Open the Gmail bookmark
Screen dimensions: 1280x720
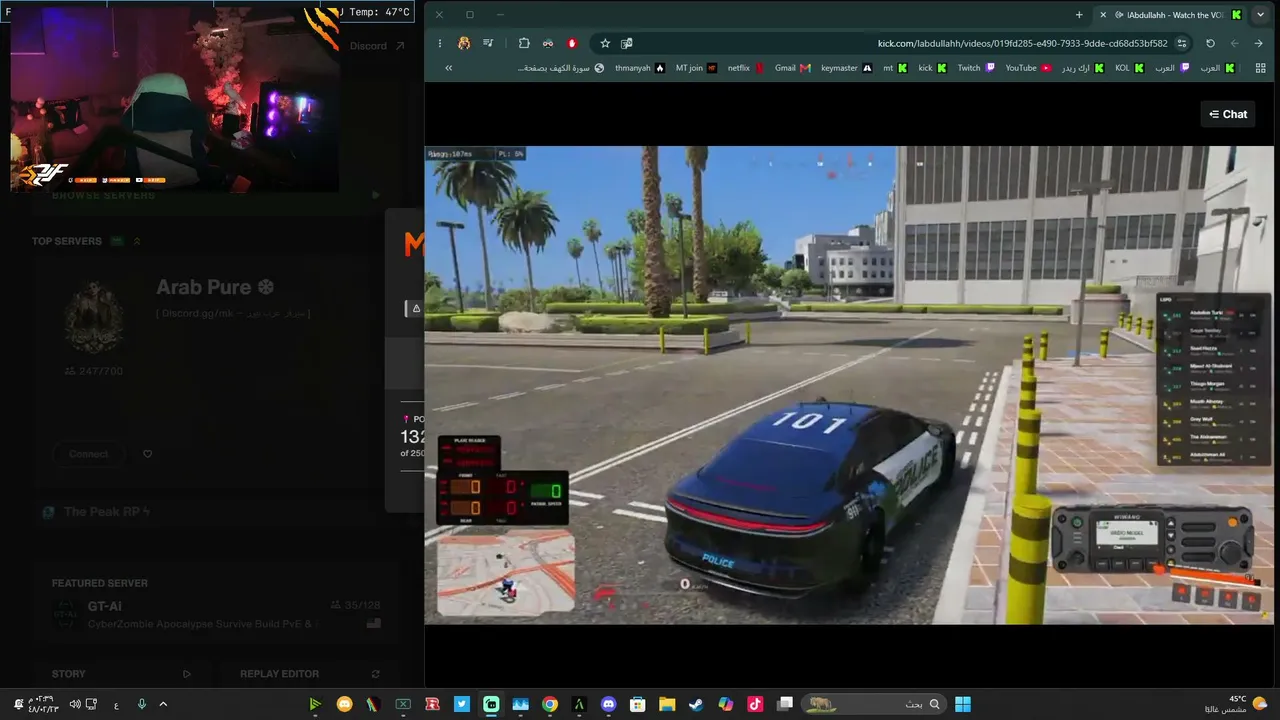pos(792,68)
